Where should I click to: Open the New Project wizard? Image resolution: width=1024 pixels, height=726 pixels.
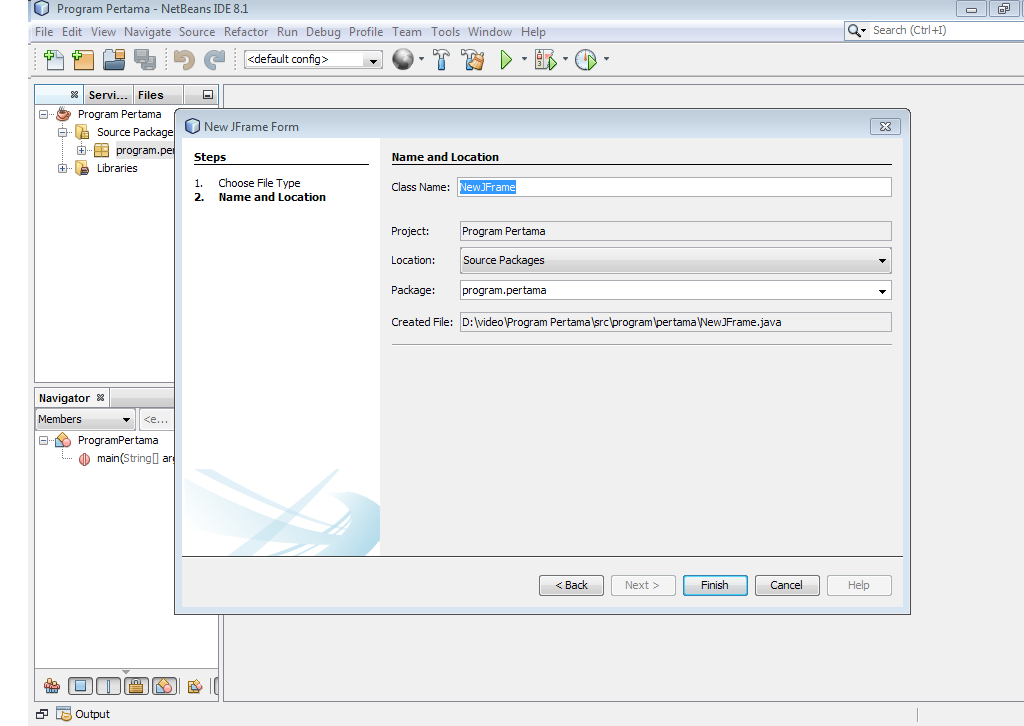[x=83, y=59]
